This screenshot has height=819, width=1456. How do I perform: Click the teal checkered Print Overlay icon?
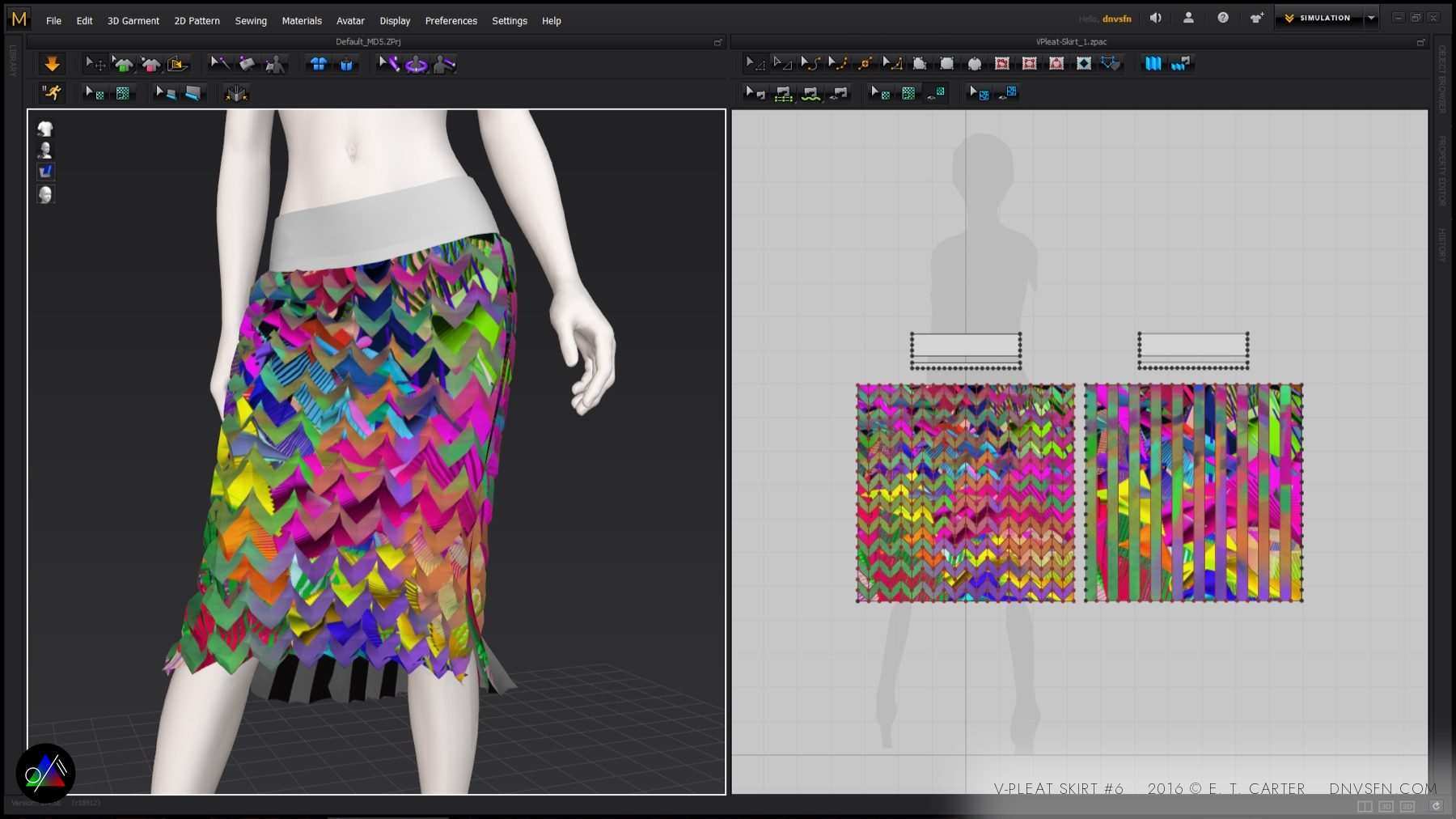tap(123, 93)
